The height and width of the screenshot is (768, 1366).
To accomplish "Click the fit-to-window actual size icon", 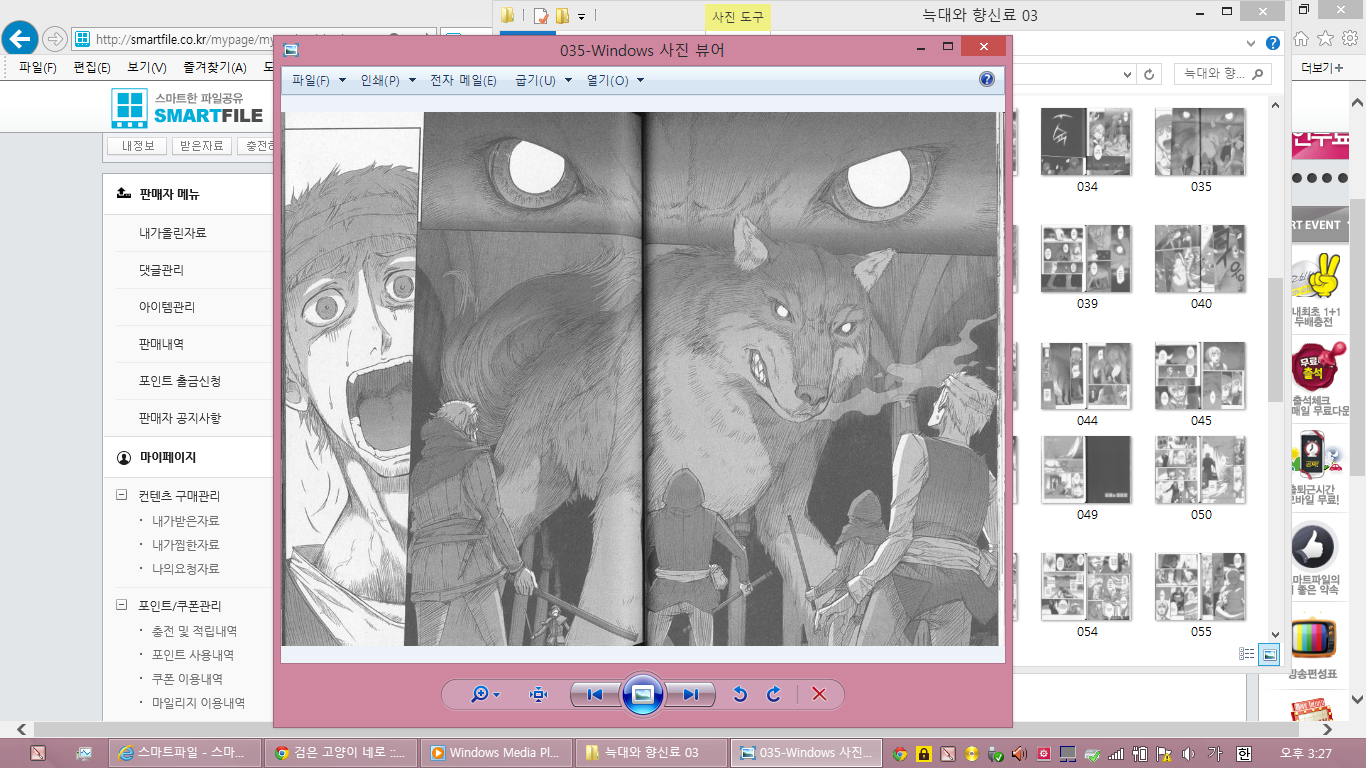I will click(539, 694).
